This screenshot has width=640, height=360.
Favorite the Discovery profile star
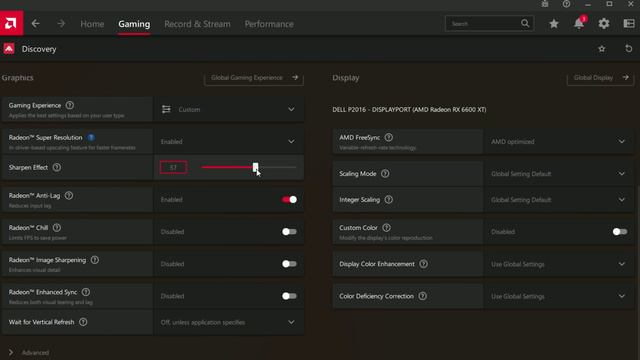point(602,49)
